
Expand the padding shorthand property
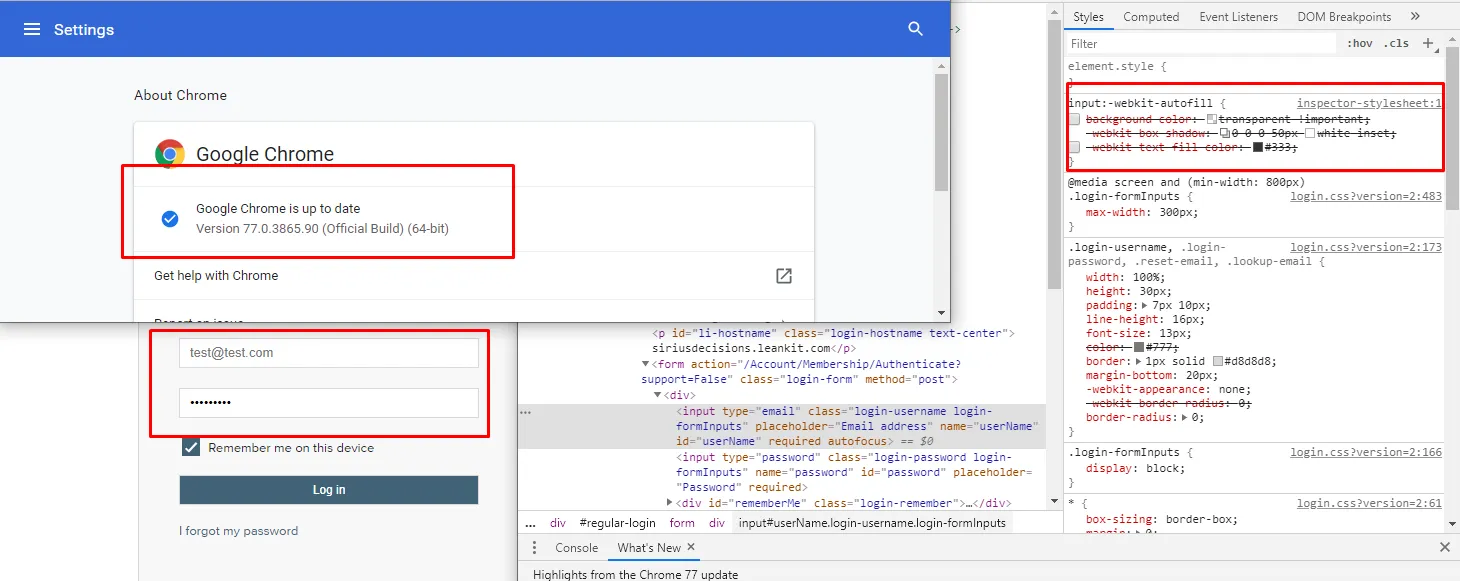pyautogui.click(x=1144, y=305)
